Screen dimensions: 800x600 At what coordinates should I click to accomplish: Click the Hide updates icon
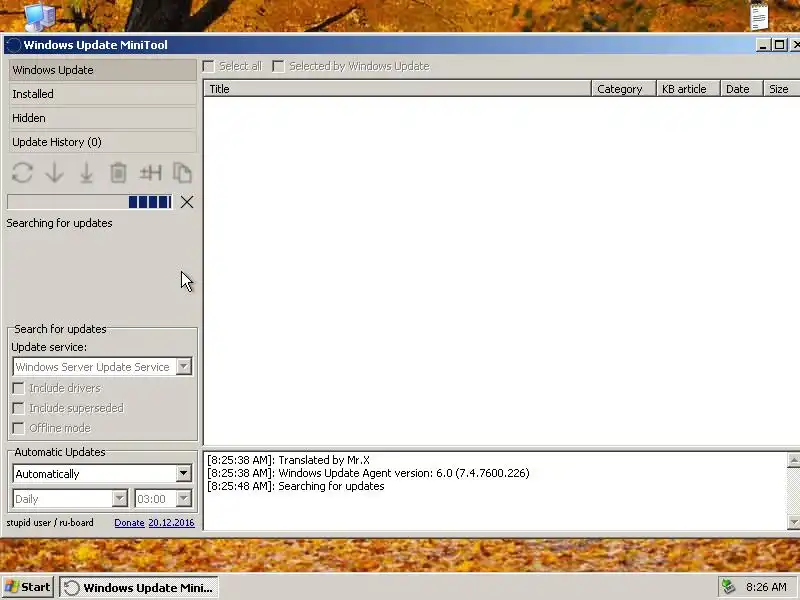(x=151, y=173)
